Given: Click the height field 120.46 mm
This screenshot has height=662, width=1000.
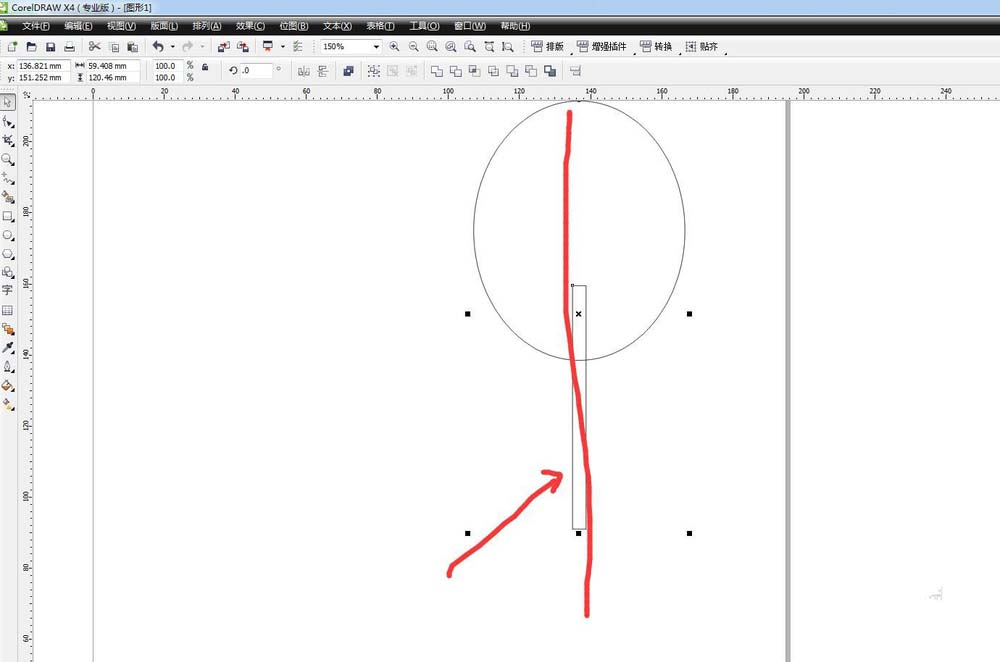Looking at the screenshot, I should [x=113, y=77].
